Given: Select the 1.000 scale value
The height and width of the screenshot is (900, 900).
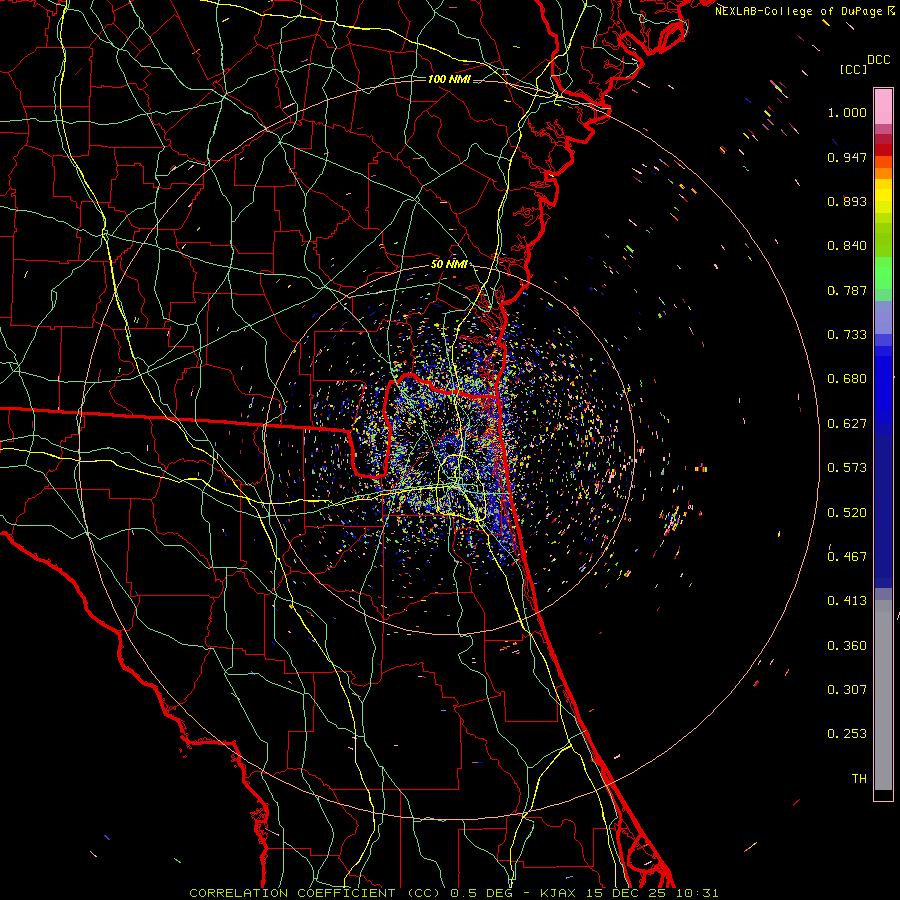Looking at the screenshot, I should tap(847, 112).
